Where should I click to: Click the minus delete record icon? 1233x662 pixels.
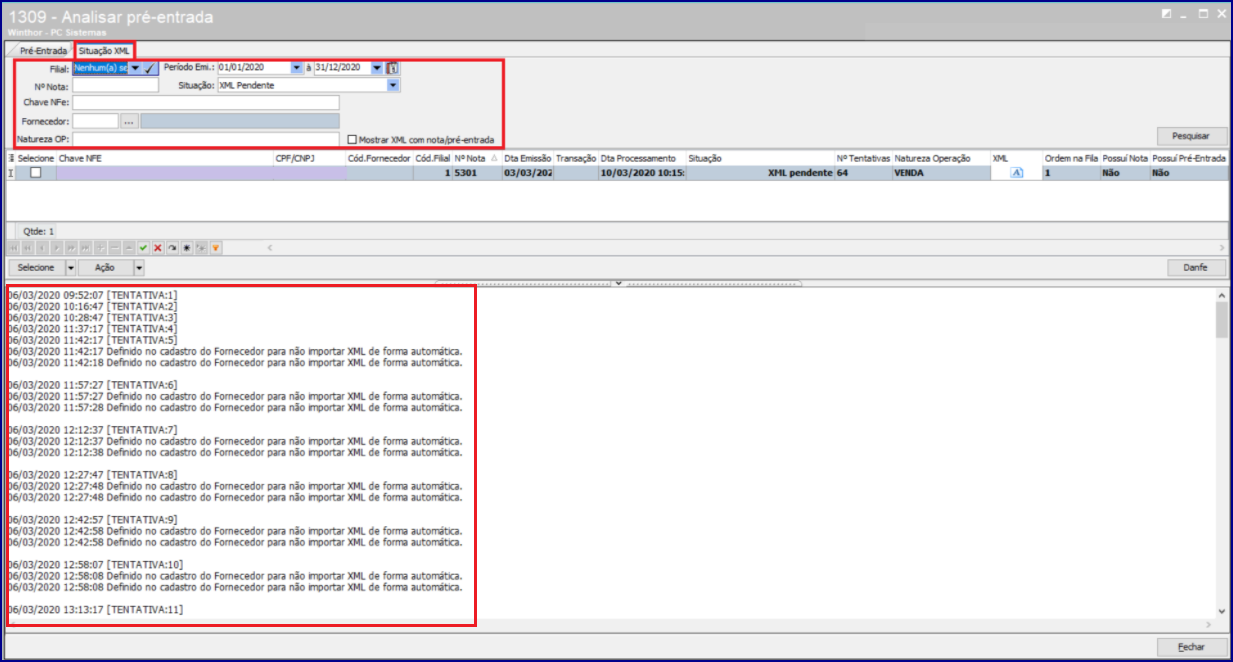click(x=115, y=248)
